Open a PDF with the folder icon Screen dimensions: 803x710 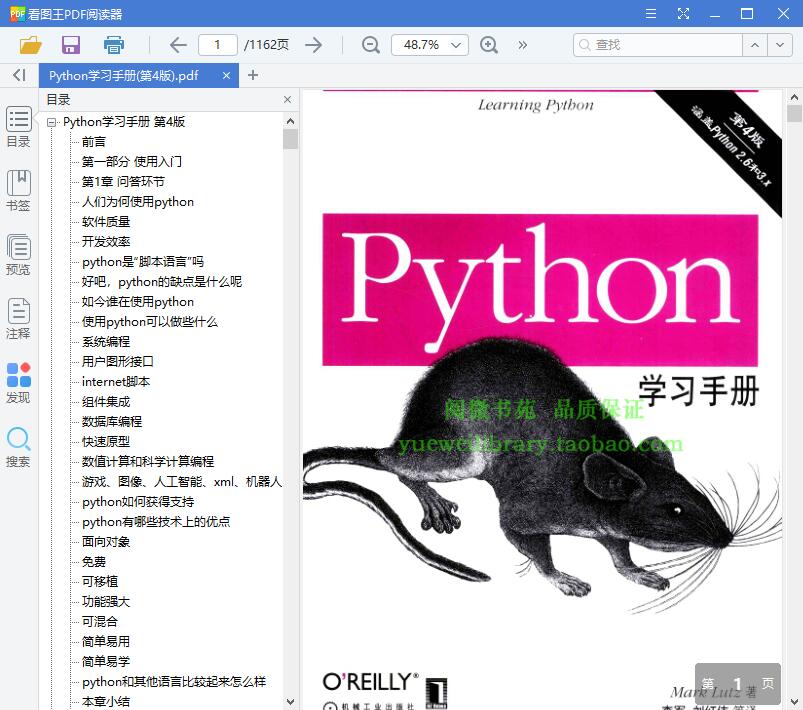click(x=30, y=45)
